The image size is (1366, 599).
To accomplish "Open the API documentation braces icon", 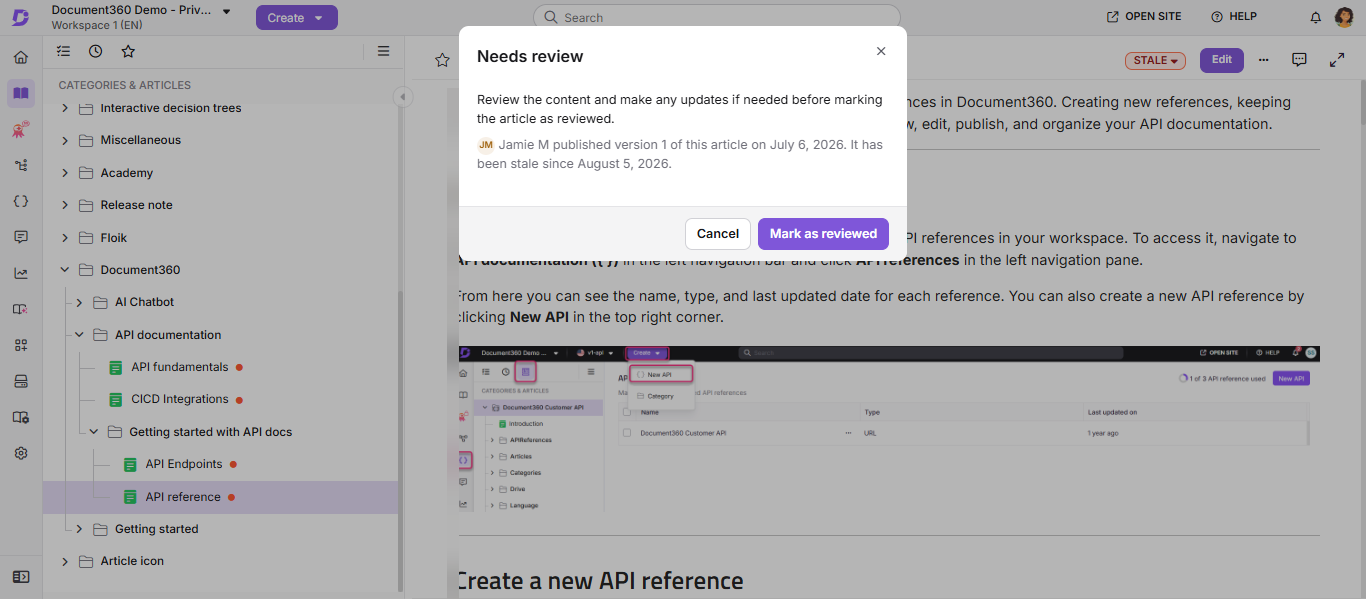I will pyautogui.click(x=21, y=201).
